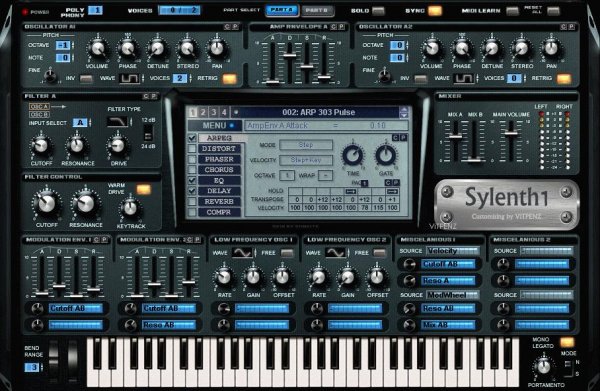Uncheck the DELAY effect checkbox
The width and height of the screenshot is (600, 391).
[192, 191]
